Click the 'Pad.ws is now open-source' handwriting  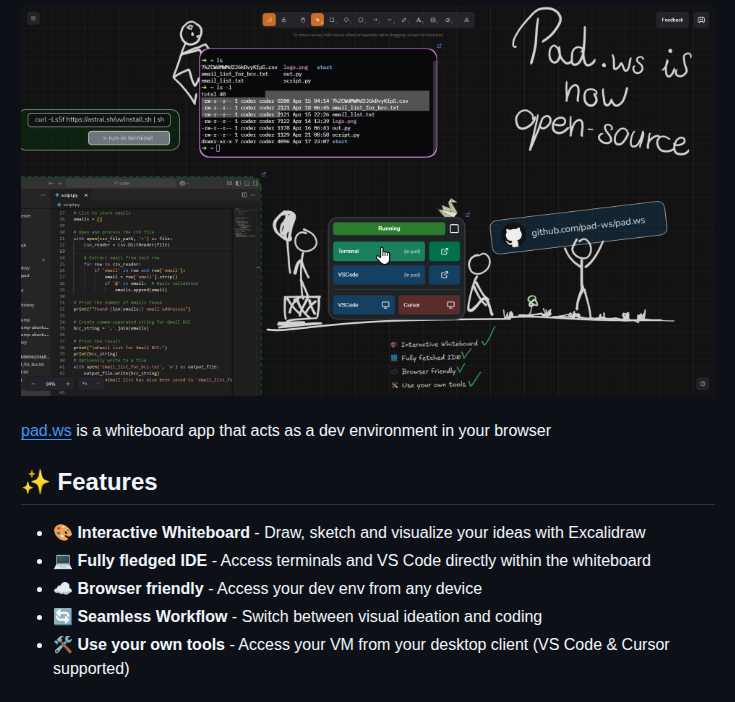(602, 82)
